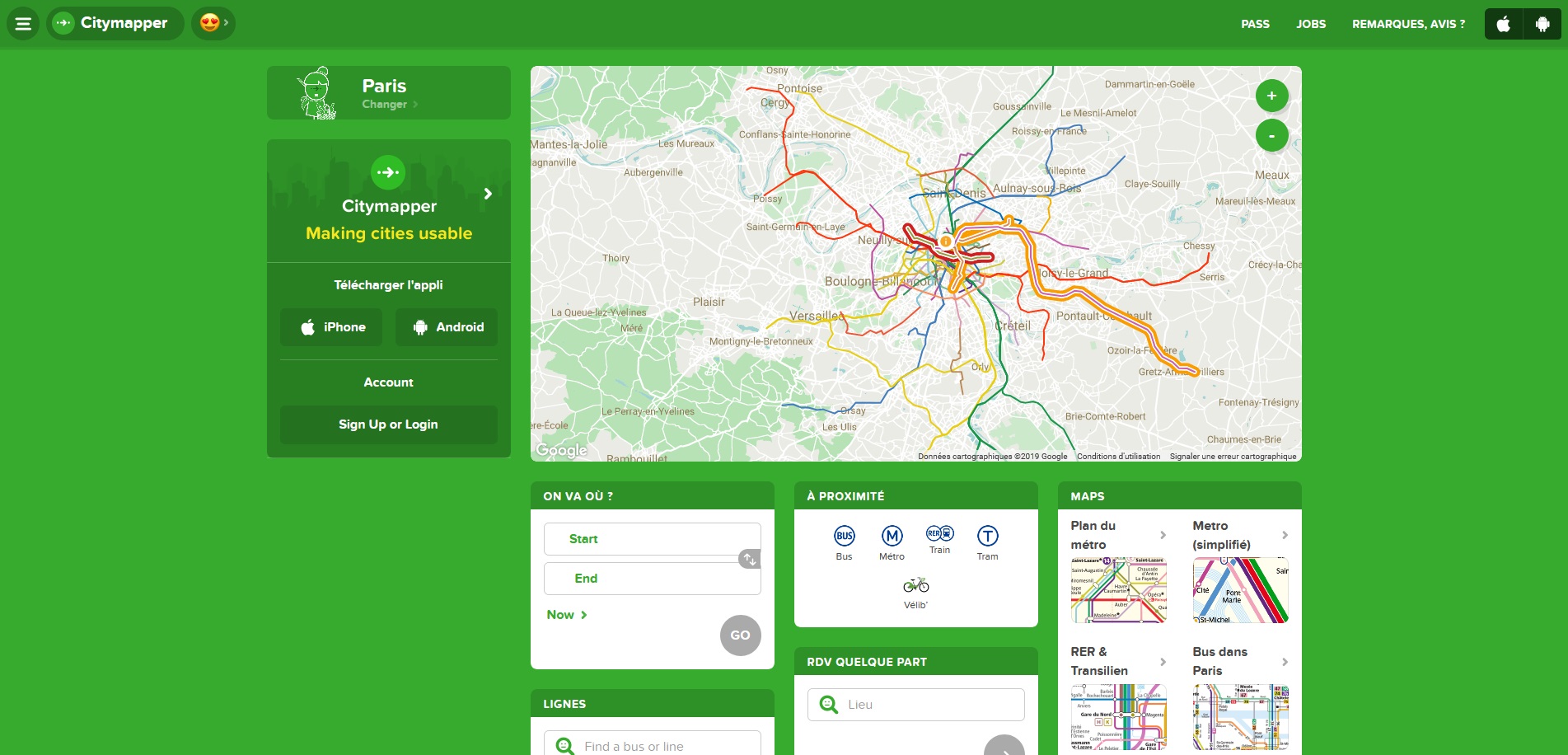The width and height of the screenshot is (1568, 755).
Task: Select nearby Bus icon
Action: (x=844, y=543)
